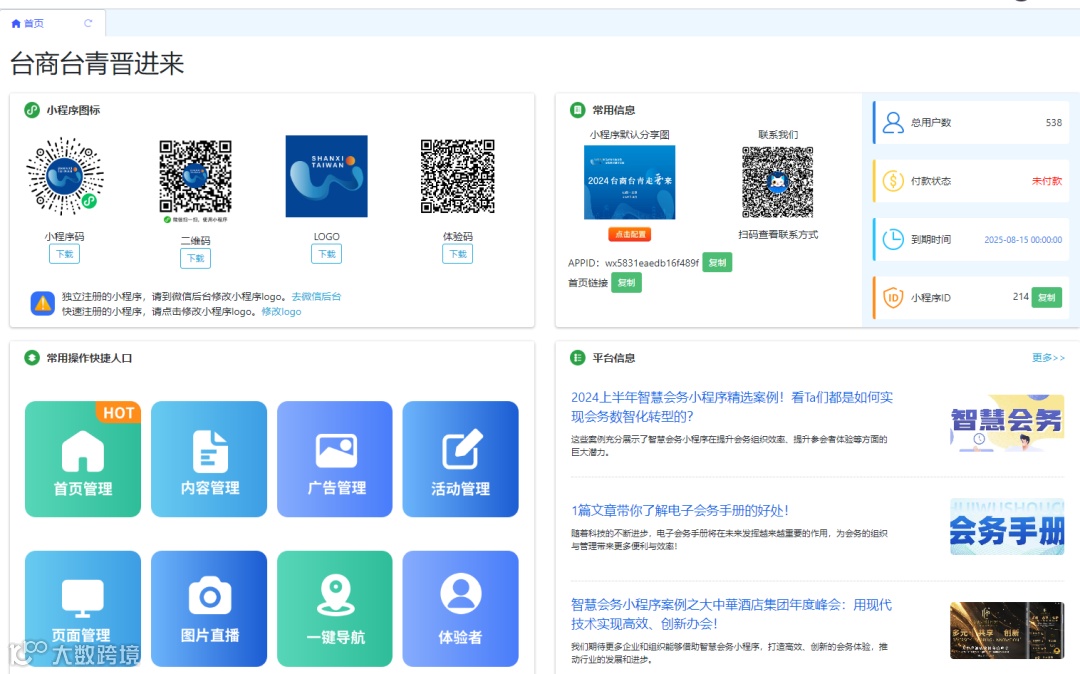The height and width of the screenshot is (674, 1080).
Task: Open the 页面管理 shortcut tile
Action: click(x=83, y=609)
